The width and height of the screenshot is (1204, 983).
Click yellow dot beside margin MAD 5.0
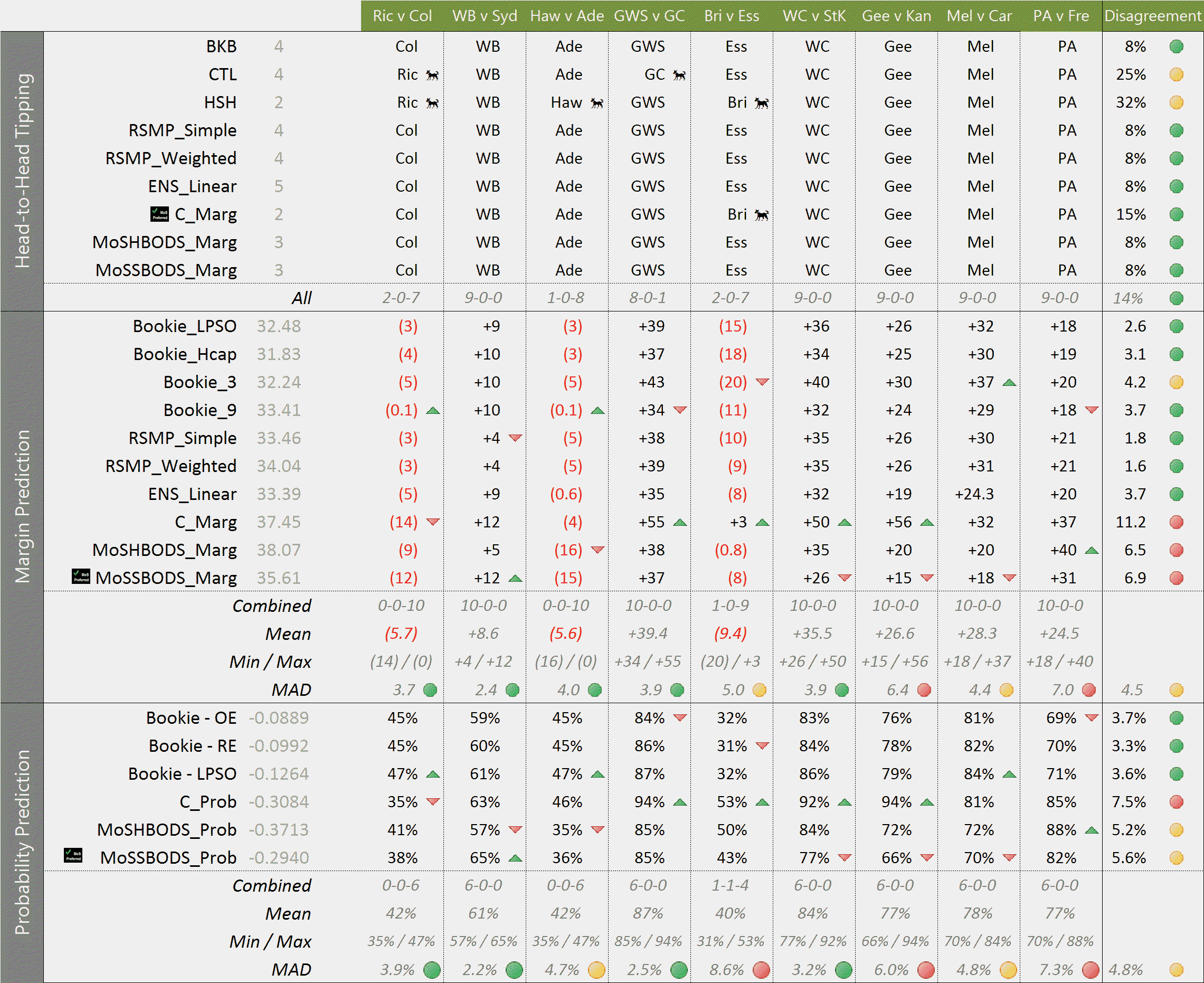[x=759, y=689]
